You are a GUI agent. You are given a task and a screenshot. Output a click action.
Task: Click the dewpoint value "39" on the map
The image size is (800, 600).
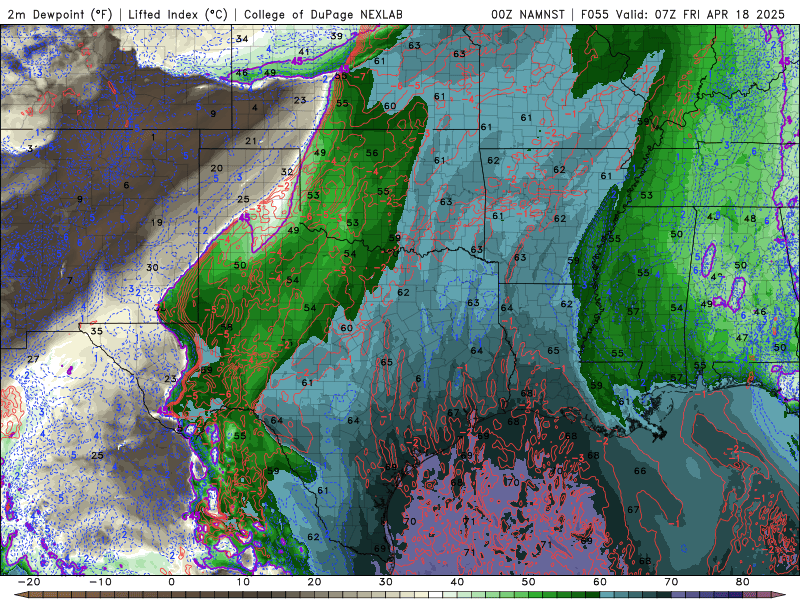[x=337, y=36]
